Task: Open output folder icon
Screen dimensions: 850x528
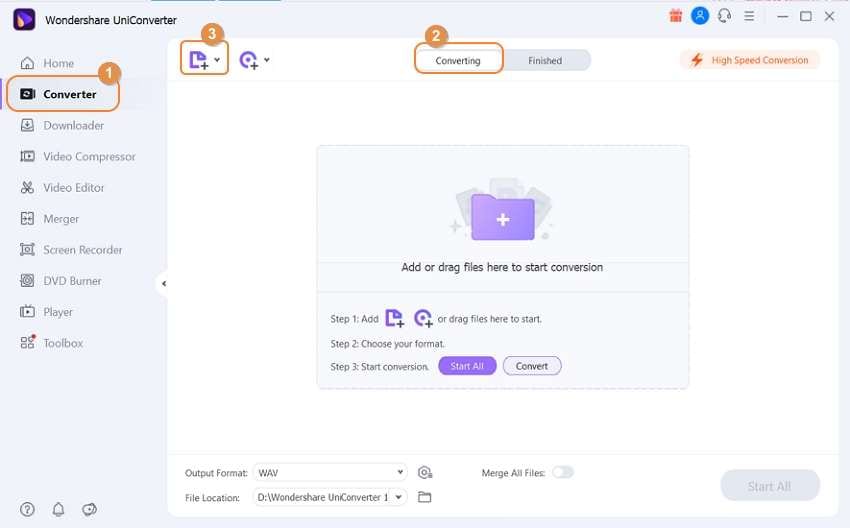Action: click(424, 497)
